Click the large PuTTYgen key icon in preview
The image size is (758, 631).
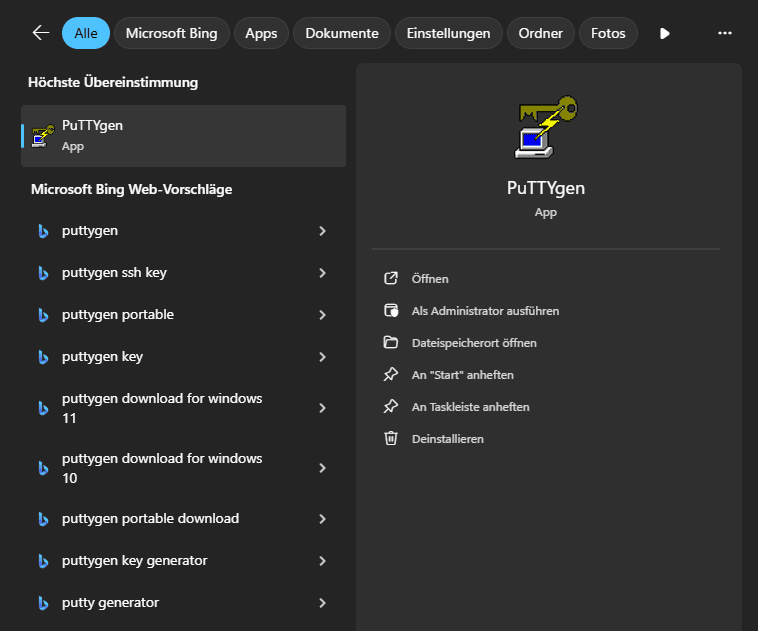546,127
